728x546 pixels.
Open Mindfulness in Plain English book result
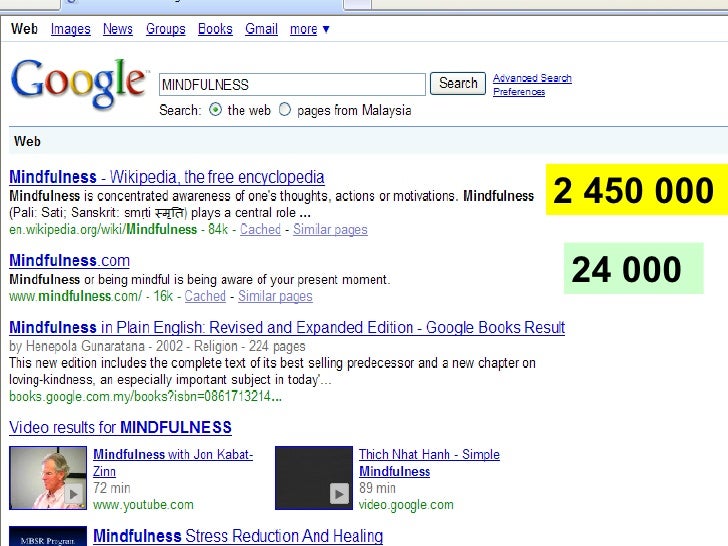(287, 327)
